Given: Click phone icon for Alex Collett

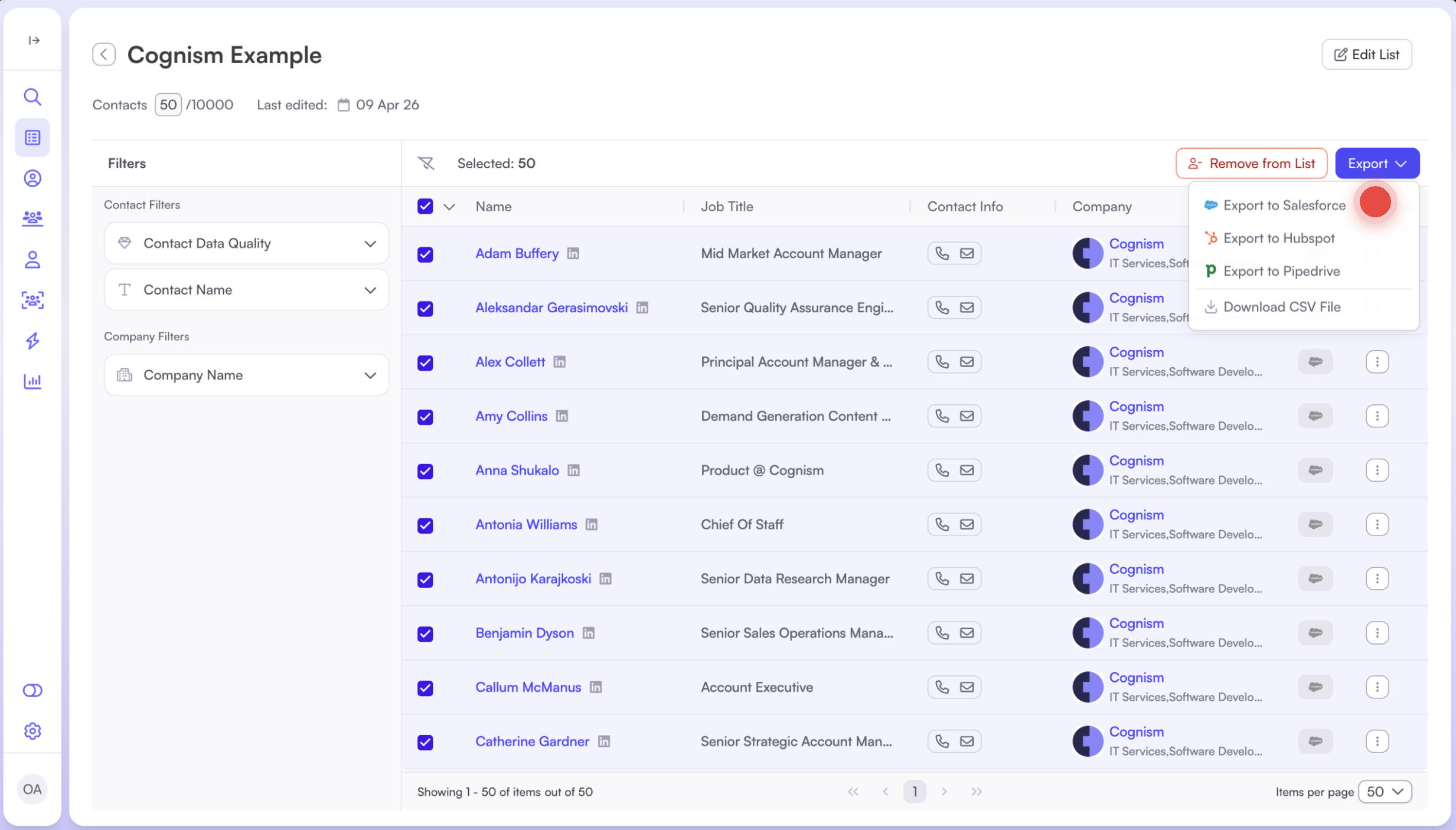Looking at the screenshot, I should (942, 362).
